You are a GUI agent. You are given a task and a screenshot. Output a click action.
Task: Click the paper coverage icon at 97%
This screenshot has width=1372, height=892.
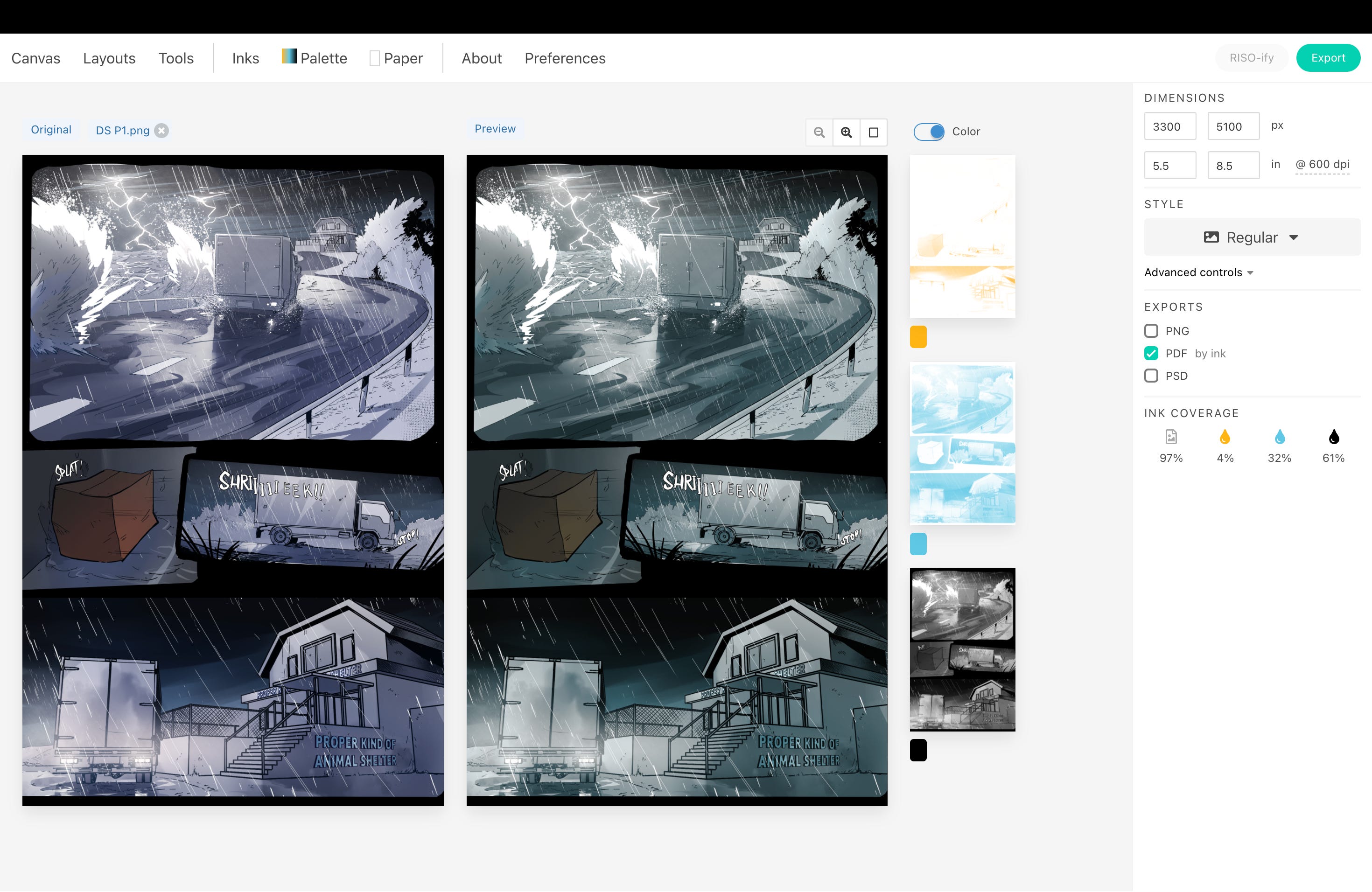pos(1171,437)
